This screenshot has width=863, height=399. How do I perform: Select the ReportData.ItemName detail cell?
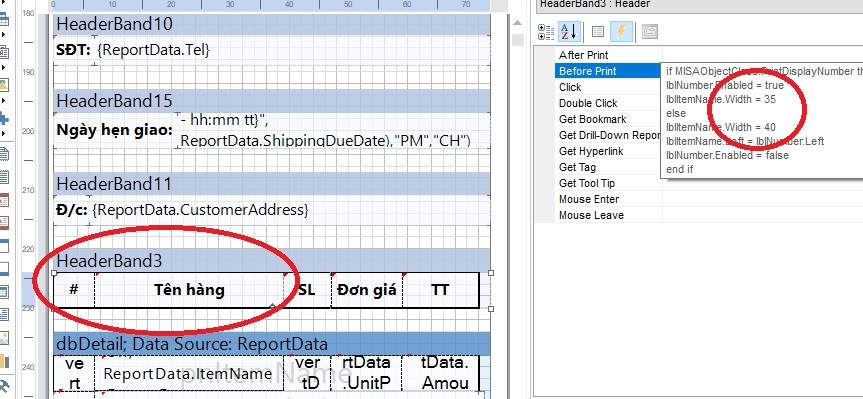188,374
